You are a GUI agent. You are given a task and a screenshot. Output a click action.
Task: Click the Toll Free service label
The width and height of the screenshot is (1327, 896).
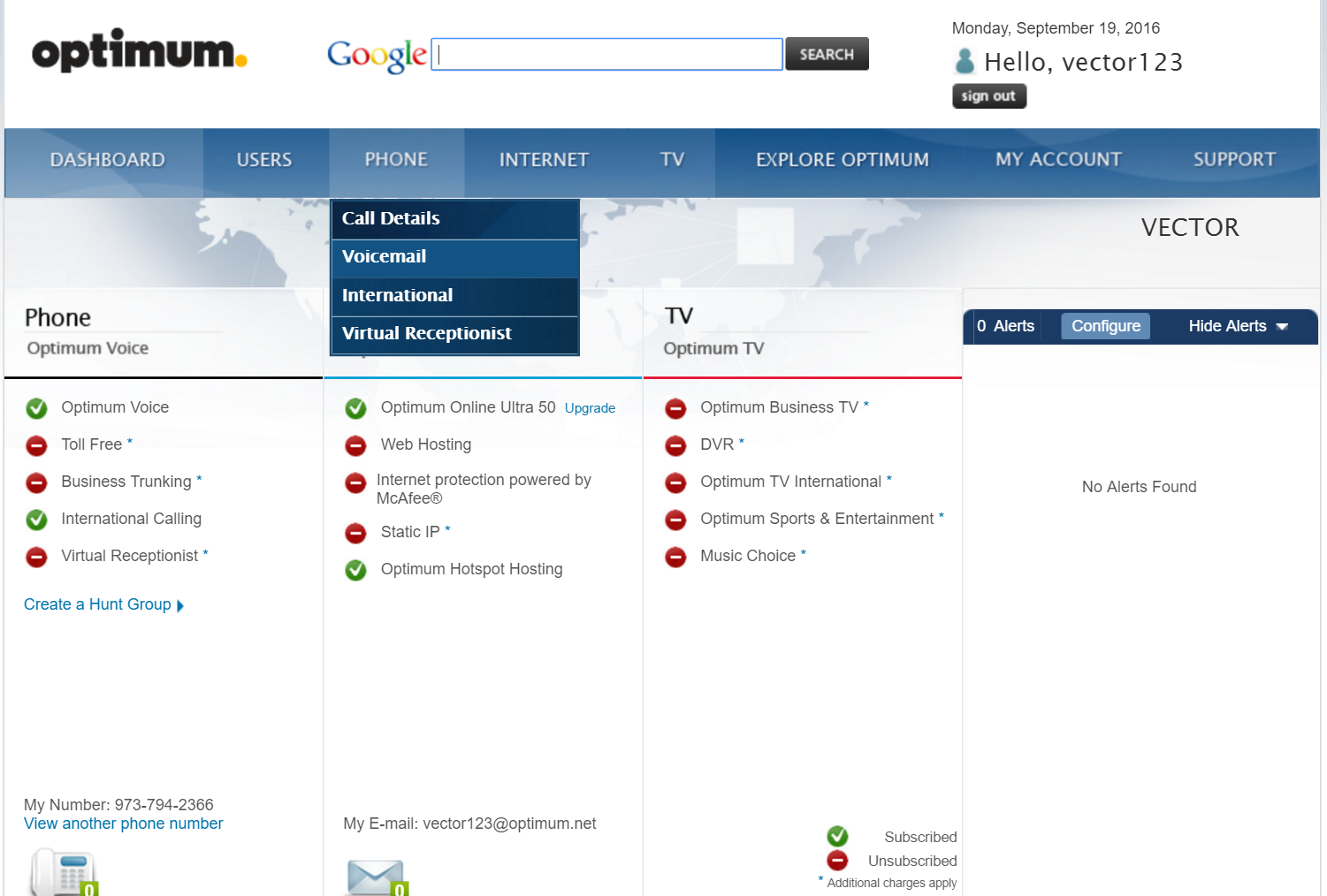pyautogui.click(x=91, y=444)
